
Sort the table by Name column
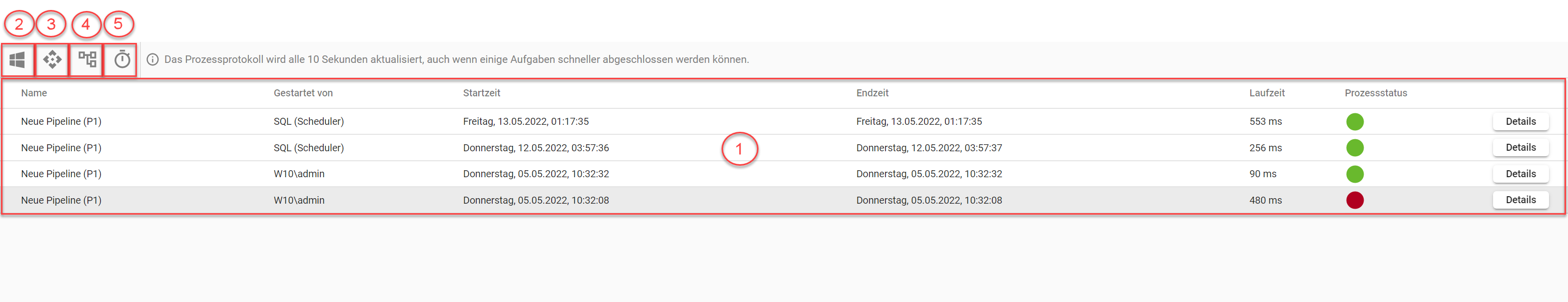34,93
